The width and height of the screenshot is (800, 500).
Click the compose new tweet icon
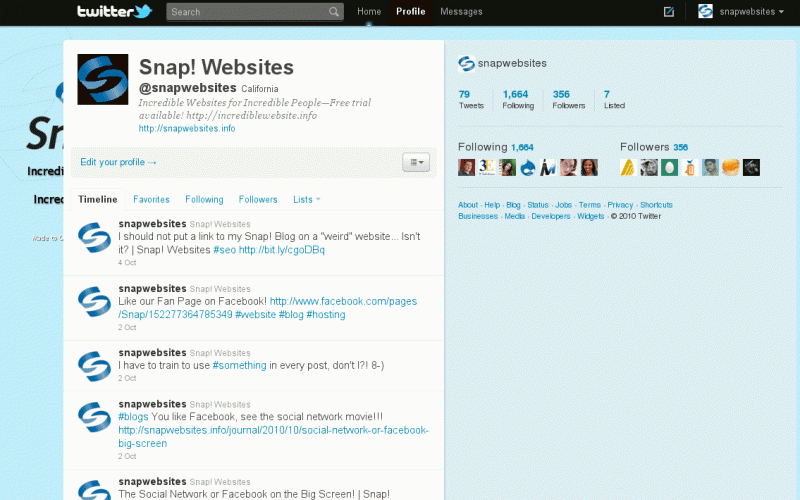tap(669, 12)
